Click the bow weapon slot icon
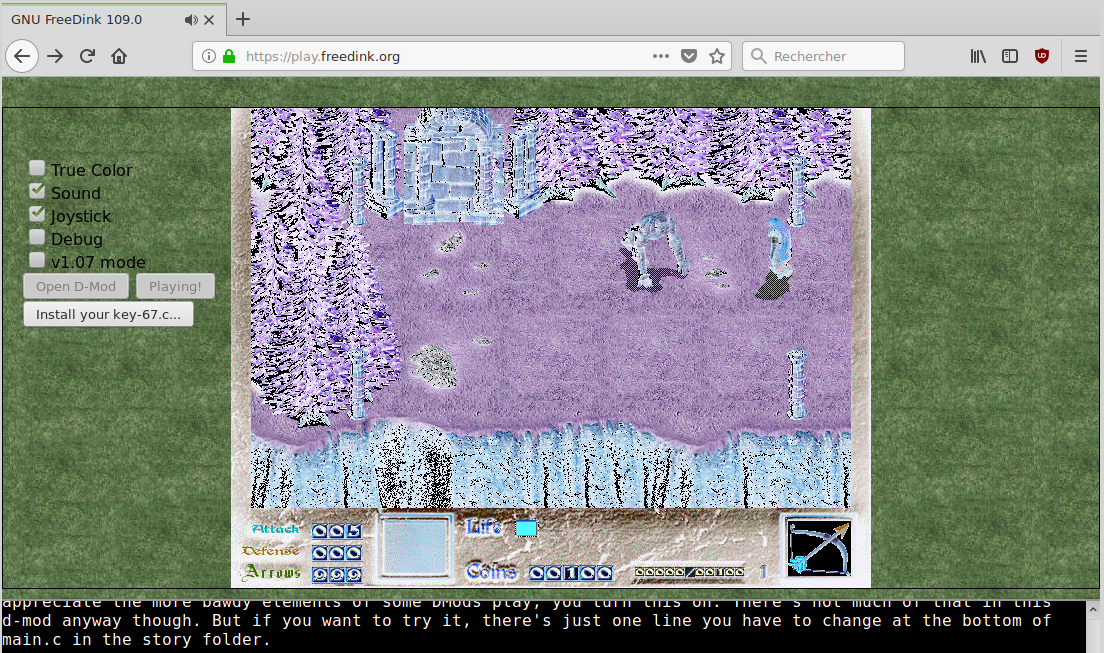Viewport: 1104px width, 653px height. [817, 547]
